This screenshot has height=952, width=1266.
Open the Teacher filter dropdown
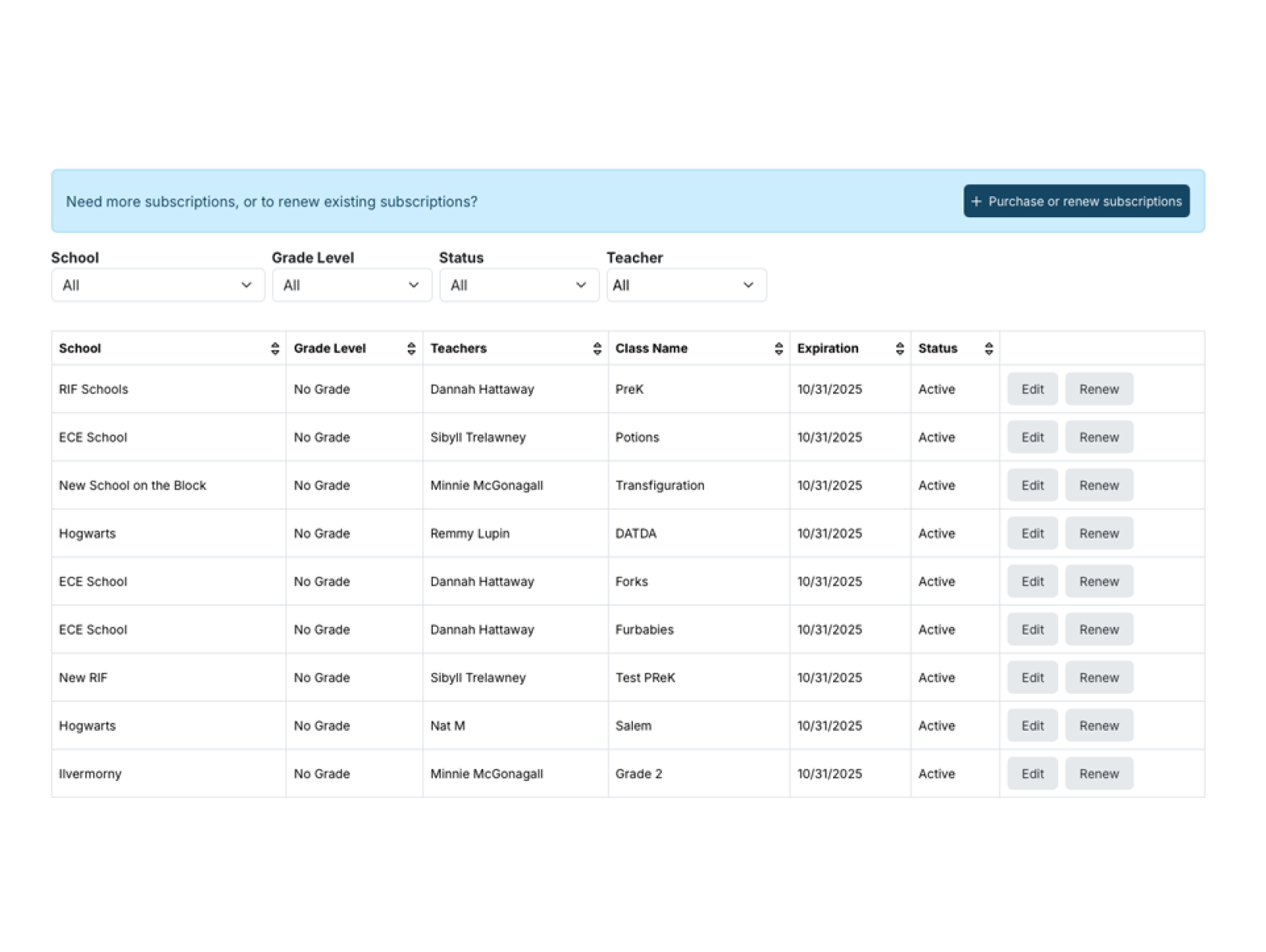686,285
